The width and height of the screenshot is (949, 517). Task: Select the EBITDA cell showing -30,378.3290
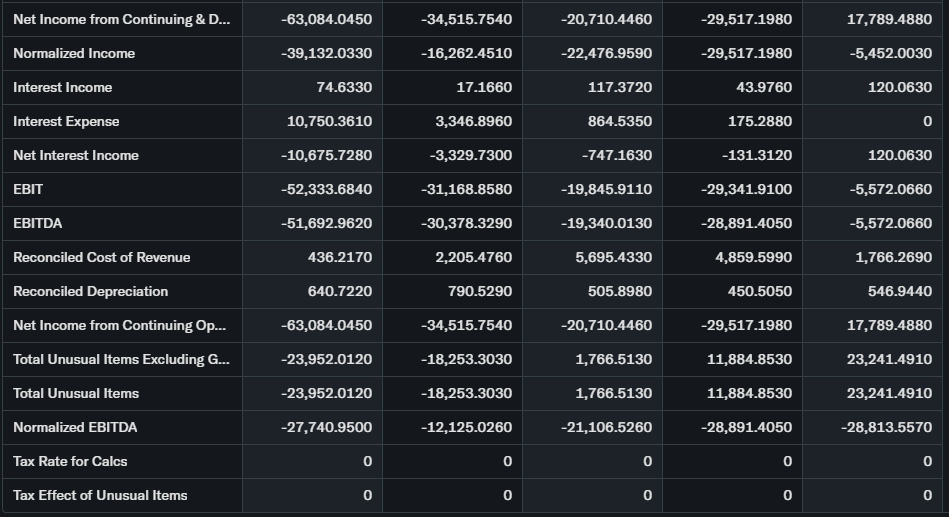click(466, 223)
